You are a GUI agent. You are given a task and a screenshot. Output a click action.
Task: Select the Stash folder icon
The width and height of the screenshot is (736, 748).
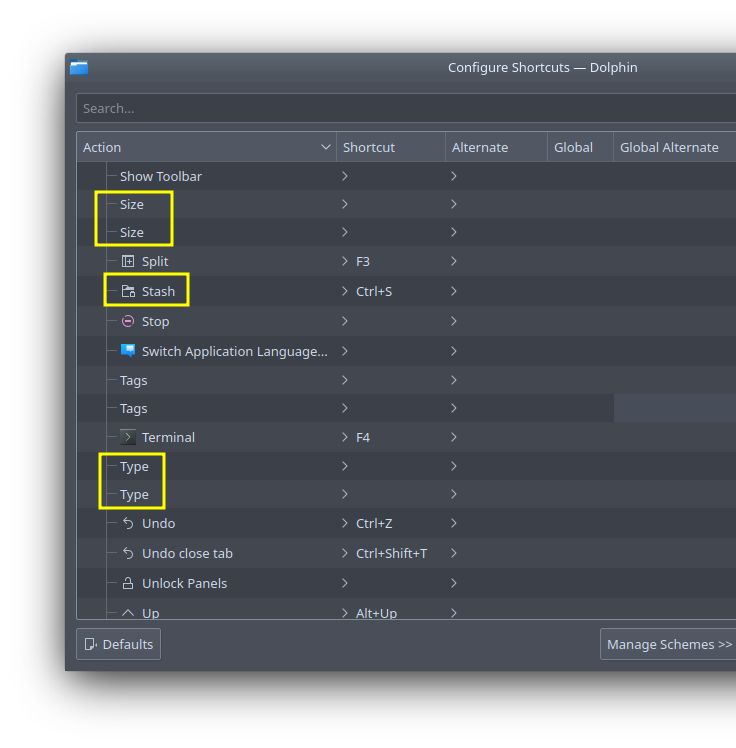click(x=128, y=292)
